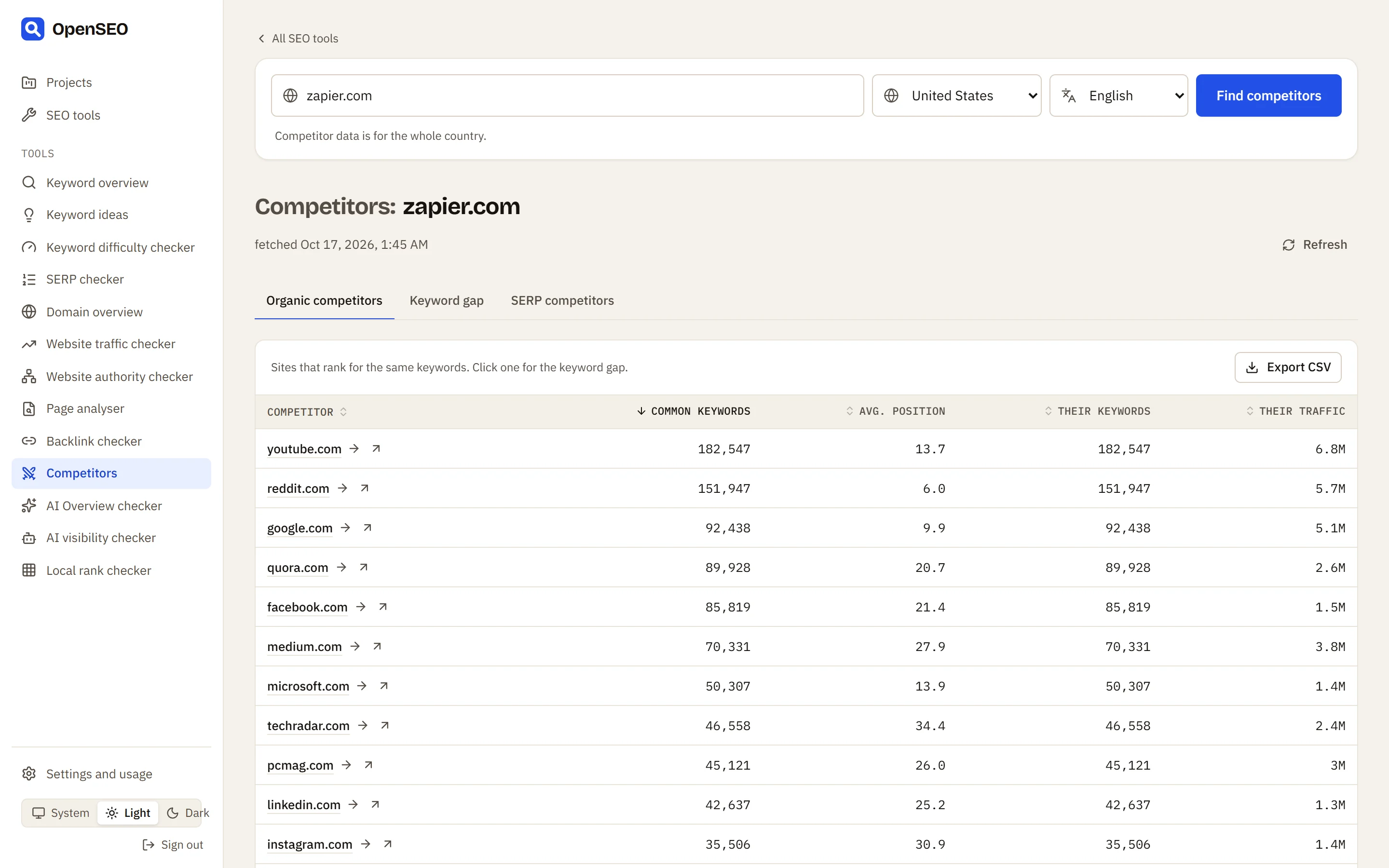Go back to All SEO tools

[298, 39]
